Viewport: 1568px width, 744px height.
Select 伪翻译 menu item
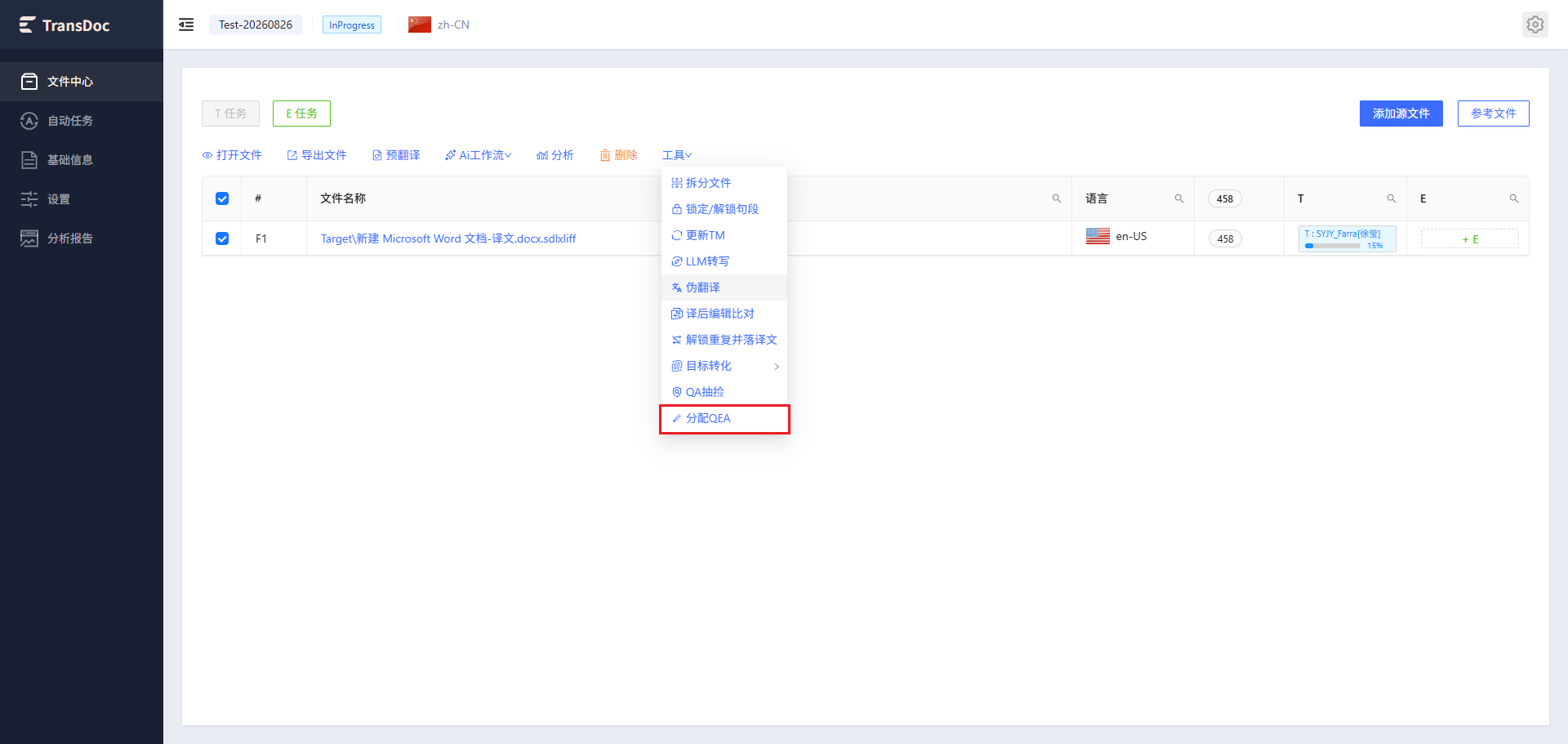[724, 287]
